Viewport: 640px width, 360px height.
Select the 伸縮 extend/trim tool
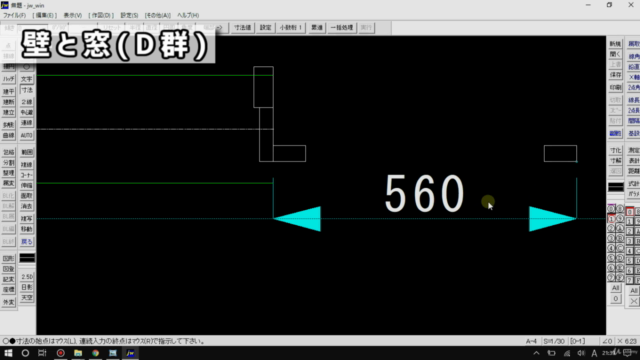(x=27, y=185)
